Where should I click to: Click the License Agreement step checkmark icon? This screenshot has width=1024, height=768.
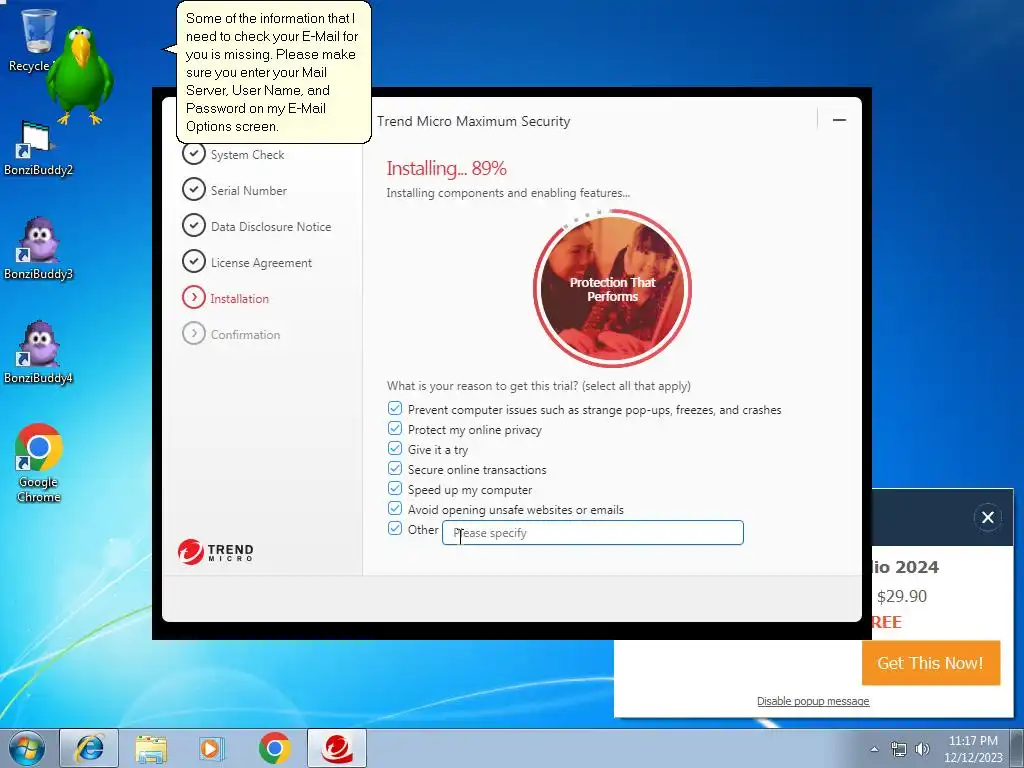coord(193,261)
